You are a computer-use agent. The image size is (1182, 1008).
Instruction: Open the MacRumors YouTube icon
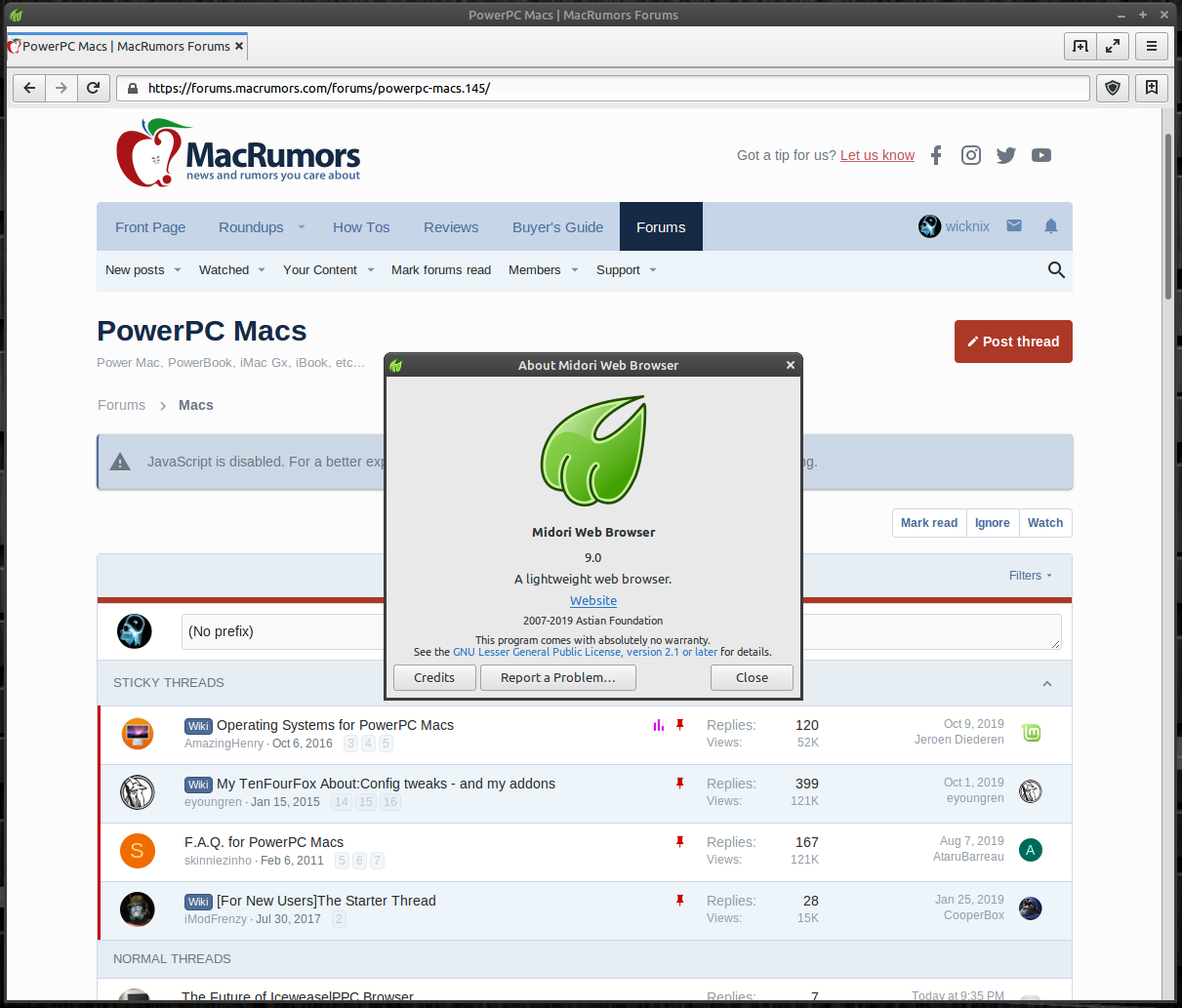click(x=1041, y=155)
